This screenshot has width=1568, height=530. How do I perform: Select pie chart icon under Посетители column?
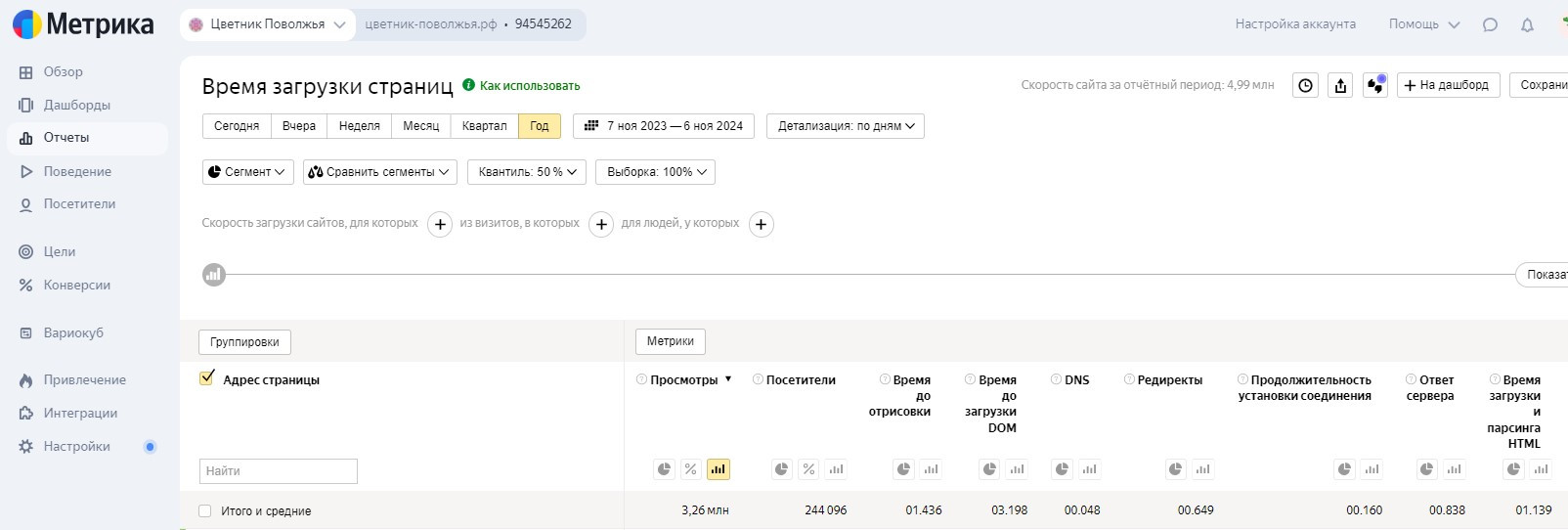[x=781, y=469]
